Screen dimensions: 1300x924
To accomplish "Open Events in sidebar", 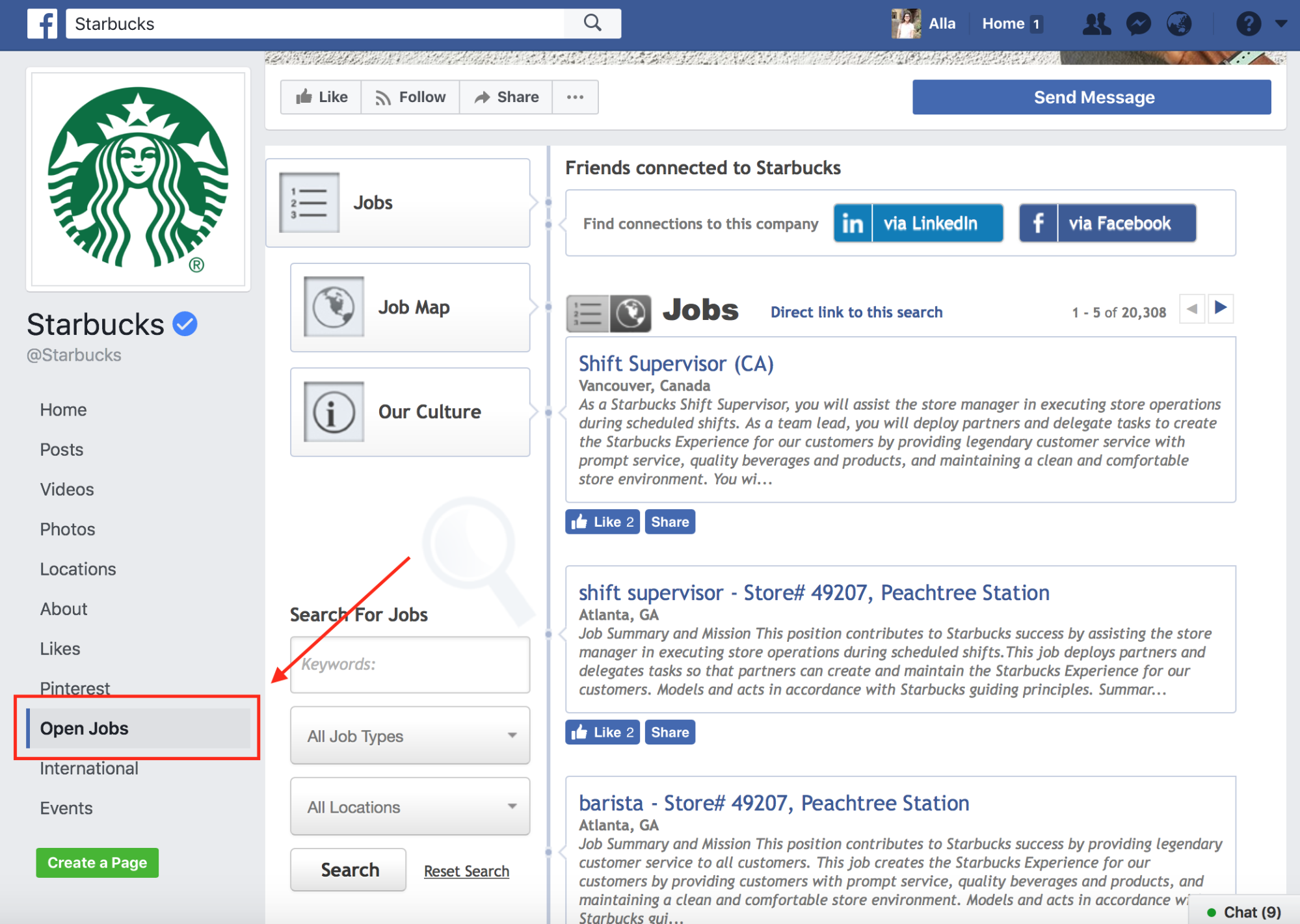I will (x=66, y=808).
